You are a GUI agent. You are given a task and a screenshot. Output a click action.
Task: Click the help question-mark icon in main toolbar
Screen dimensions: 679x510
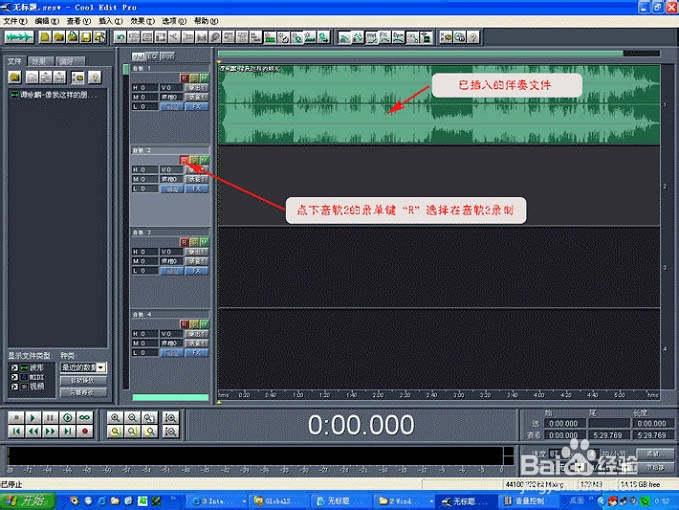point(473,38)
